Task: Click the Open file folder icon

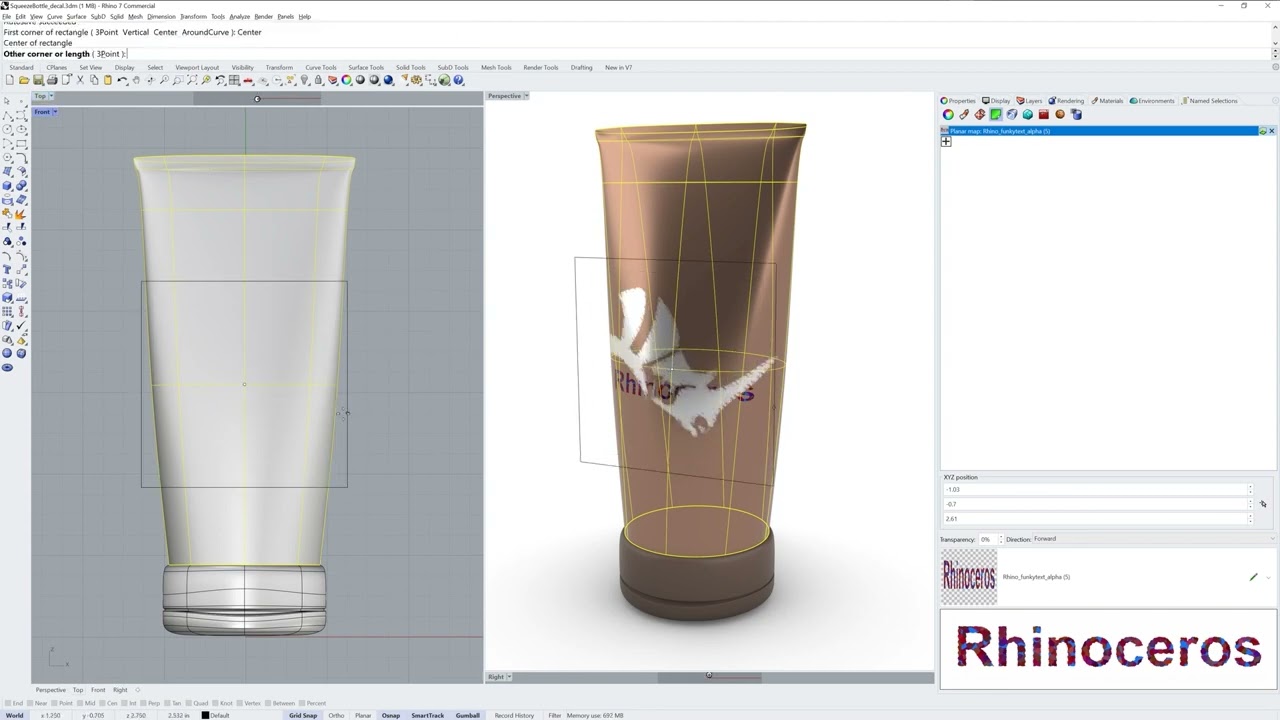Action: pyautogui.click(x=24, y=80)
